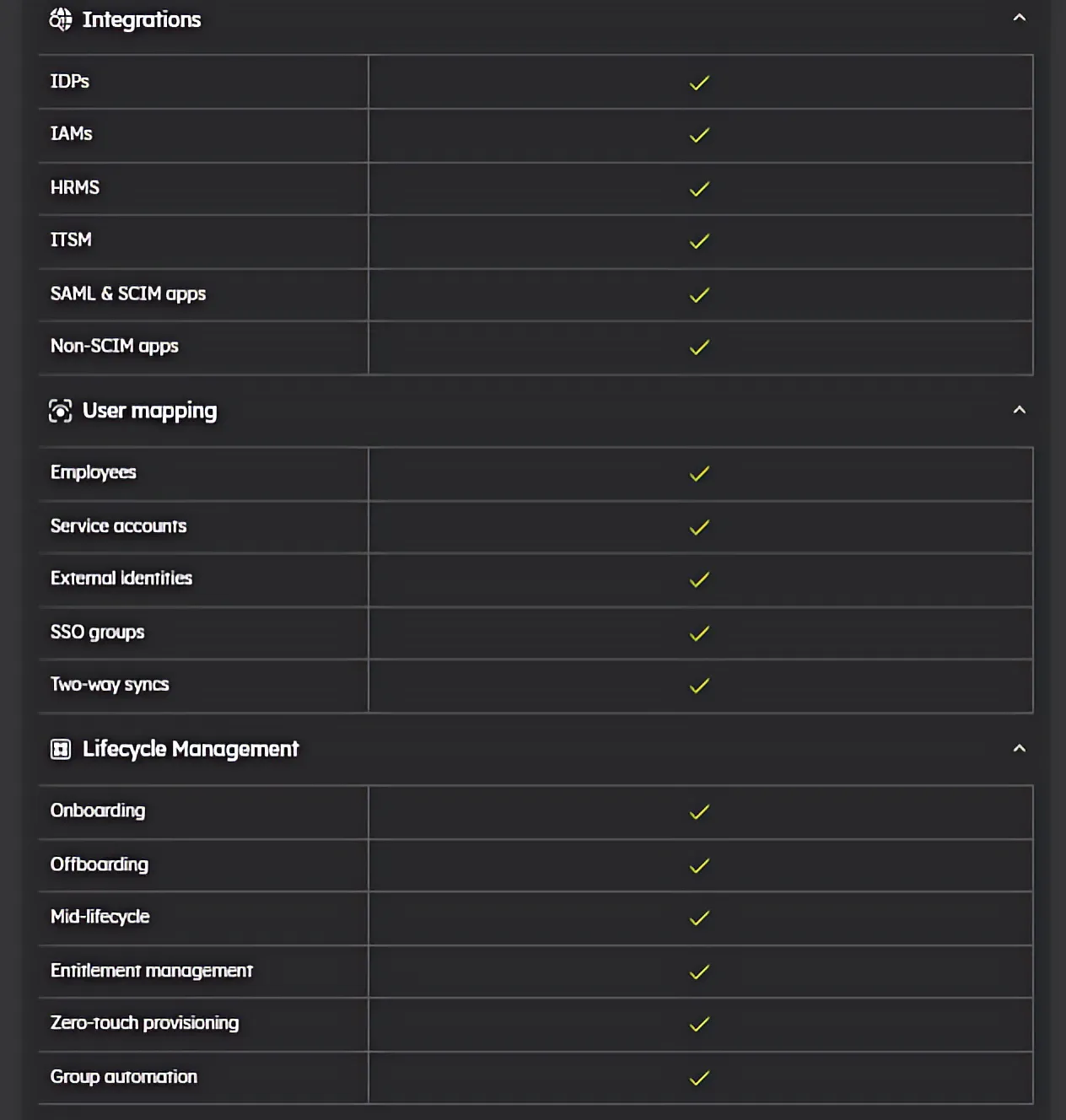This screenshot has width=1066, height=1120.
Task: Toggle the checkmark beside Service accounts
Action: 699,527
